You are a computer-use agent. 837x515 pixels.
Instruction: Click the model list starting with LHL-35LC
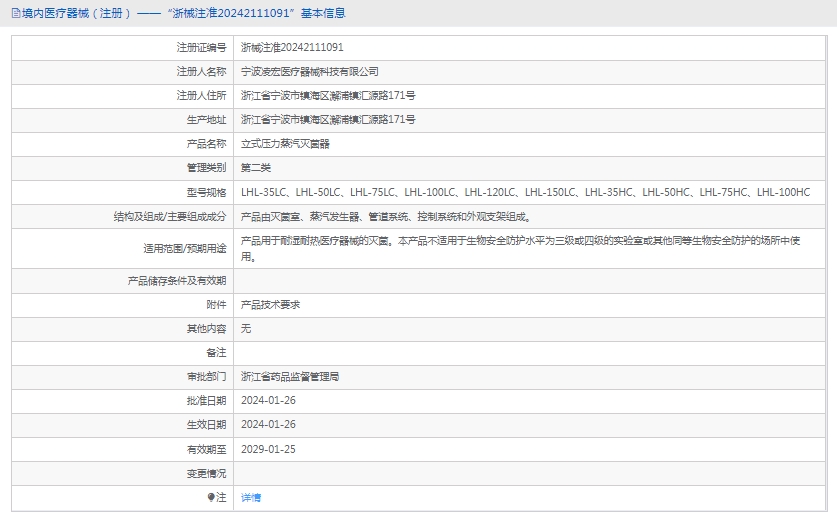(525, 192)
